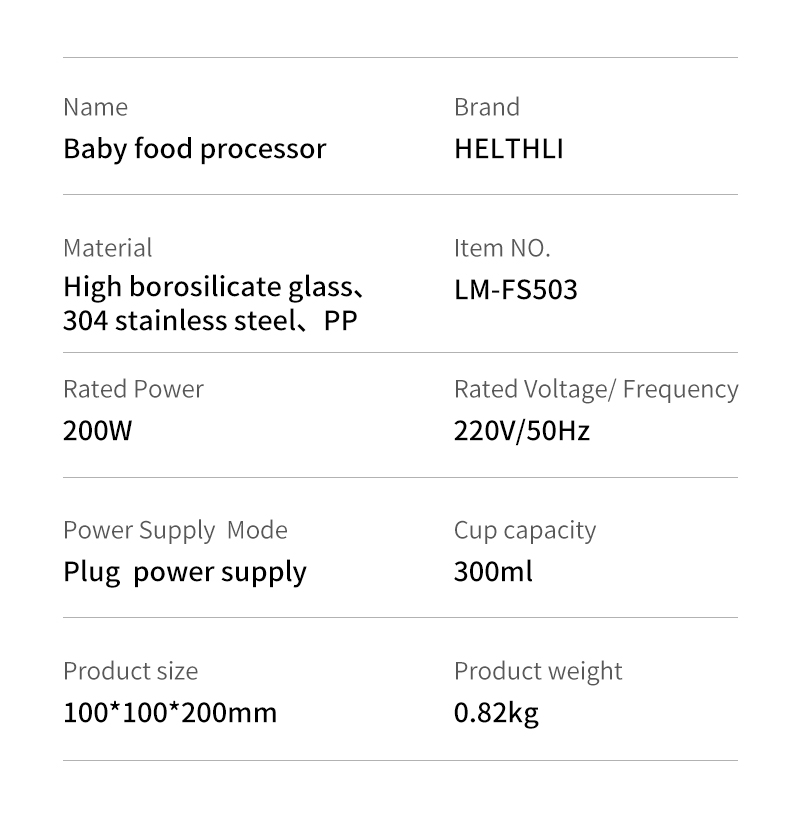This screenshot has width=790, height=819.
Task: Click 'Rated Voltage/ Frequency' label
Action: 596,390
